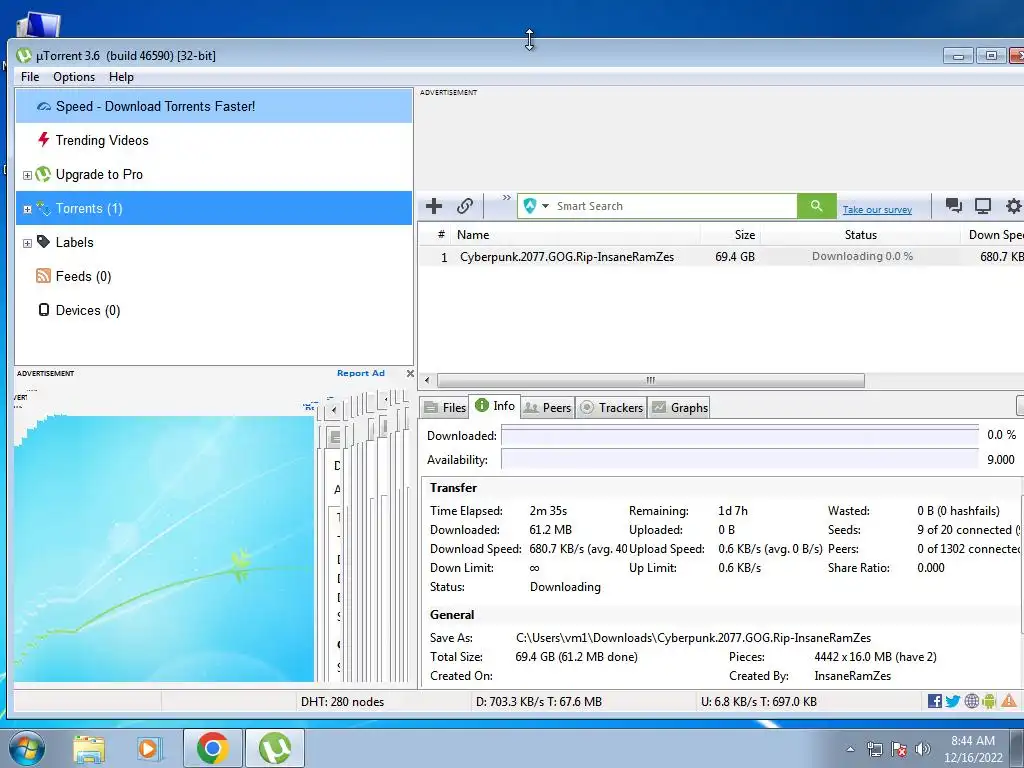
Task: Click the device icon beside Devices
Action: [44, 310]
